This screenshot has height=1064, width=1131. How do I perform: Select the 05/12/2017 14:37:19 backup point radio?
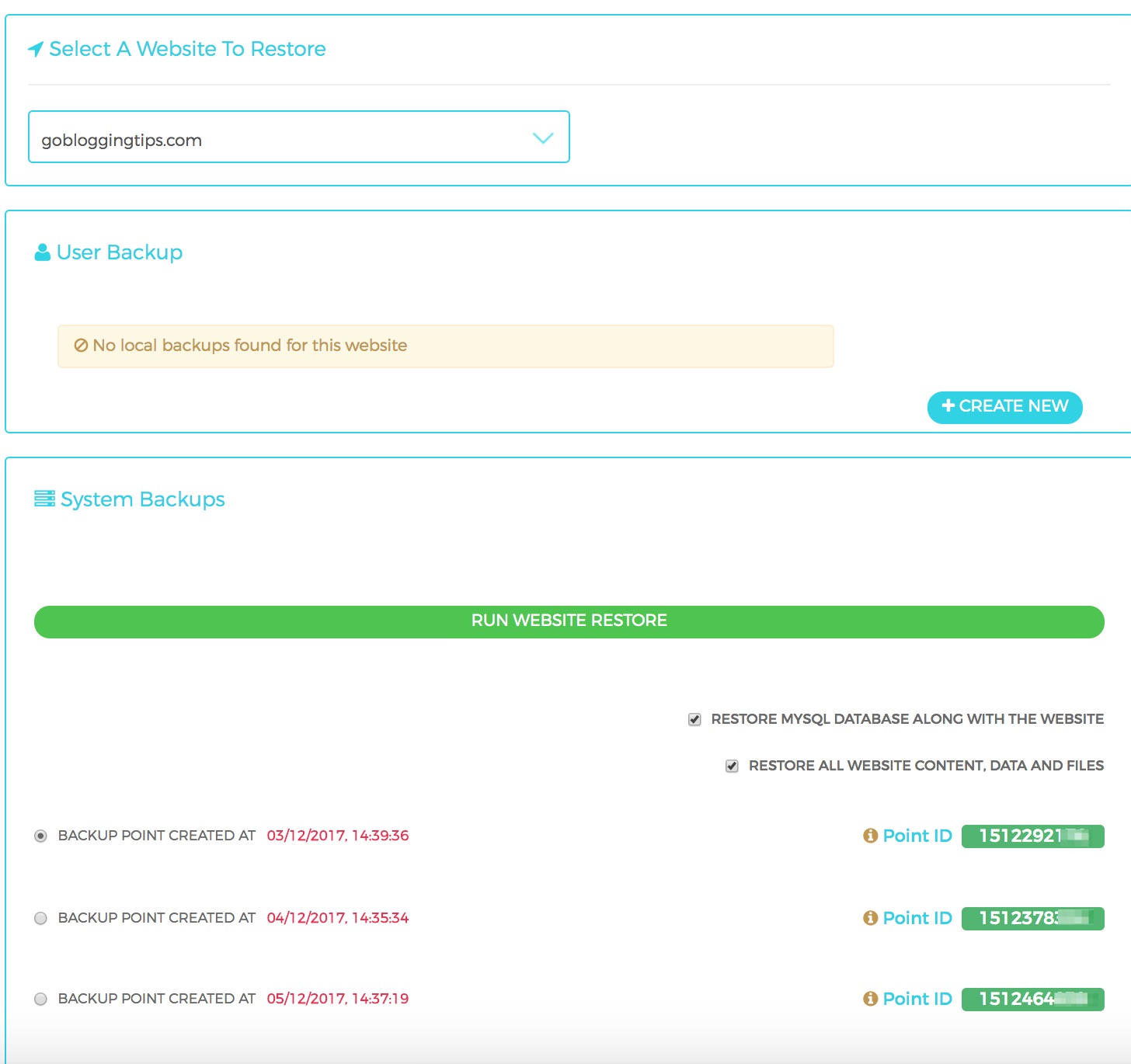[41, 999]
